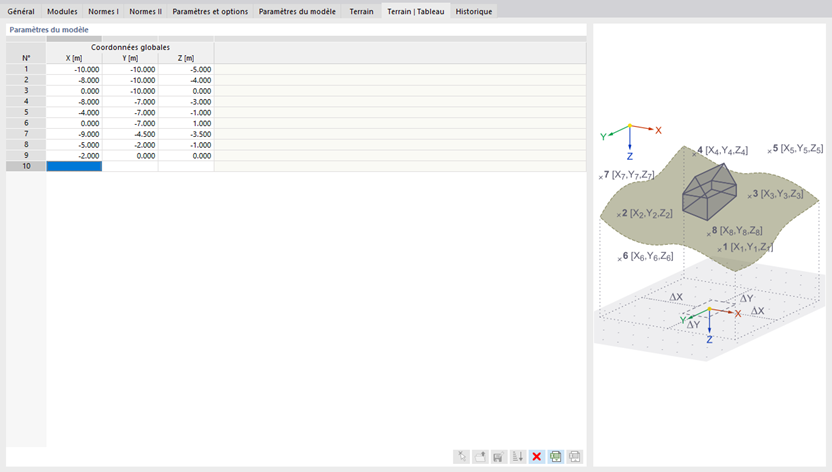Click X value -9.000 in row 7
Screen dimensions: 832x472
point(74,134)
